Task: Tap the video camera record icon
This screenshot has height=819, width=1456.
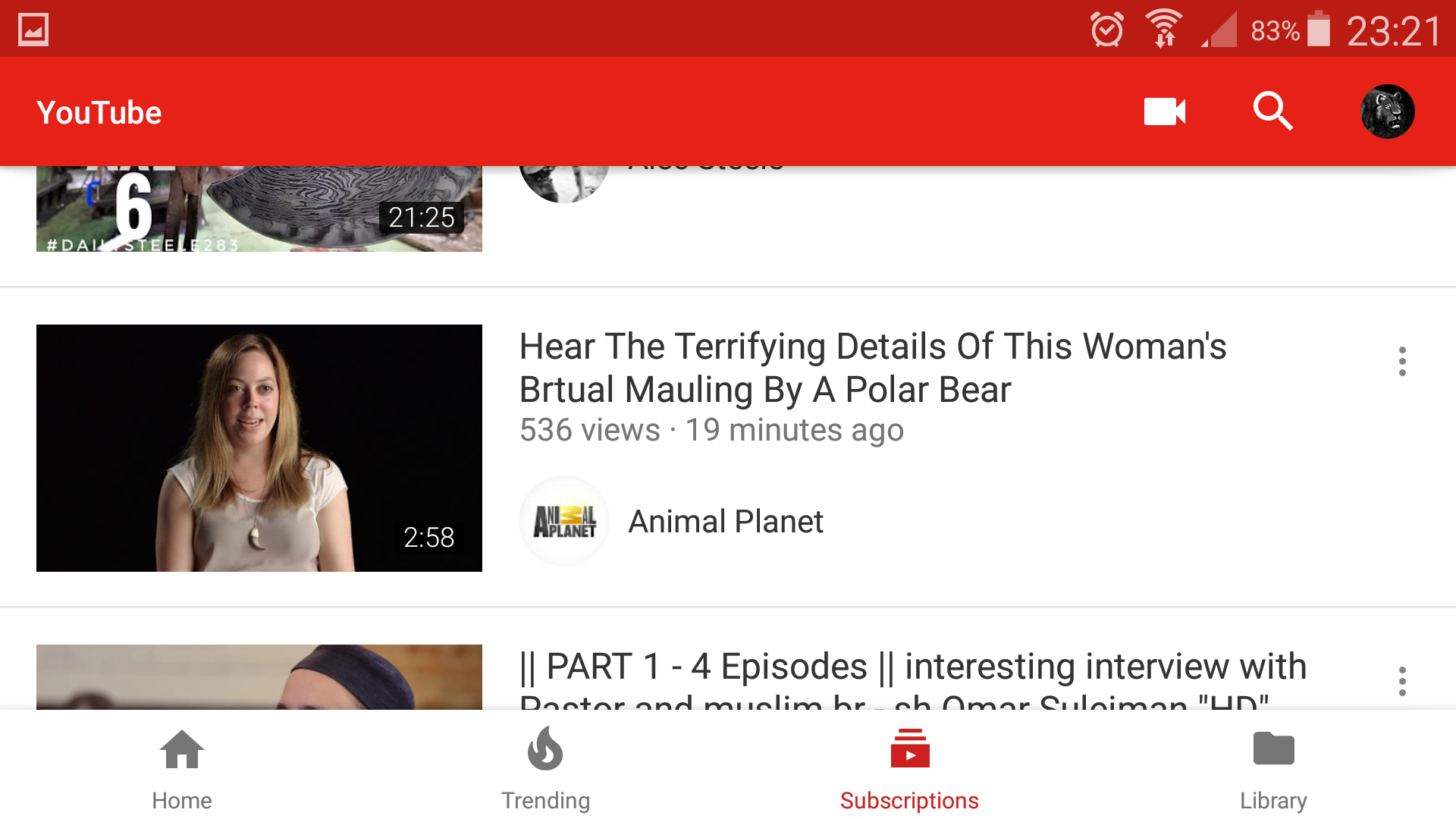Action: (x=1165, y=111)
